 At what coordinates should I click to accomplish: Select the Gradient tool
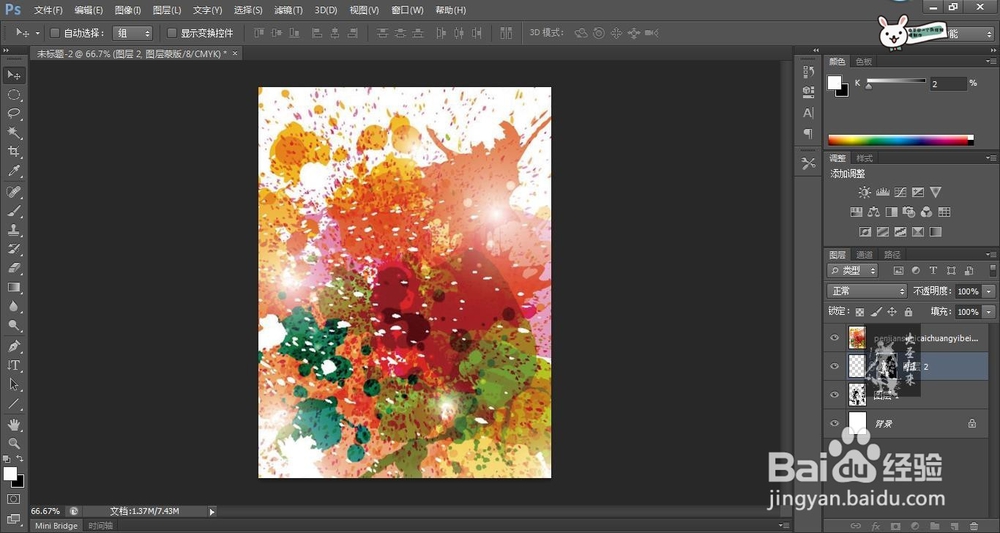pos(14,288)
